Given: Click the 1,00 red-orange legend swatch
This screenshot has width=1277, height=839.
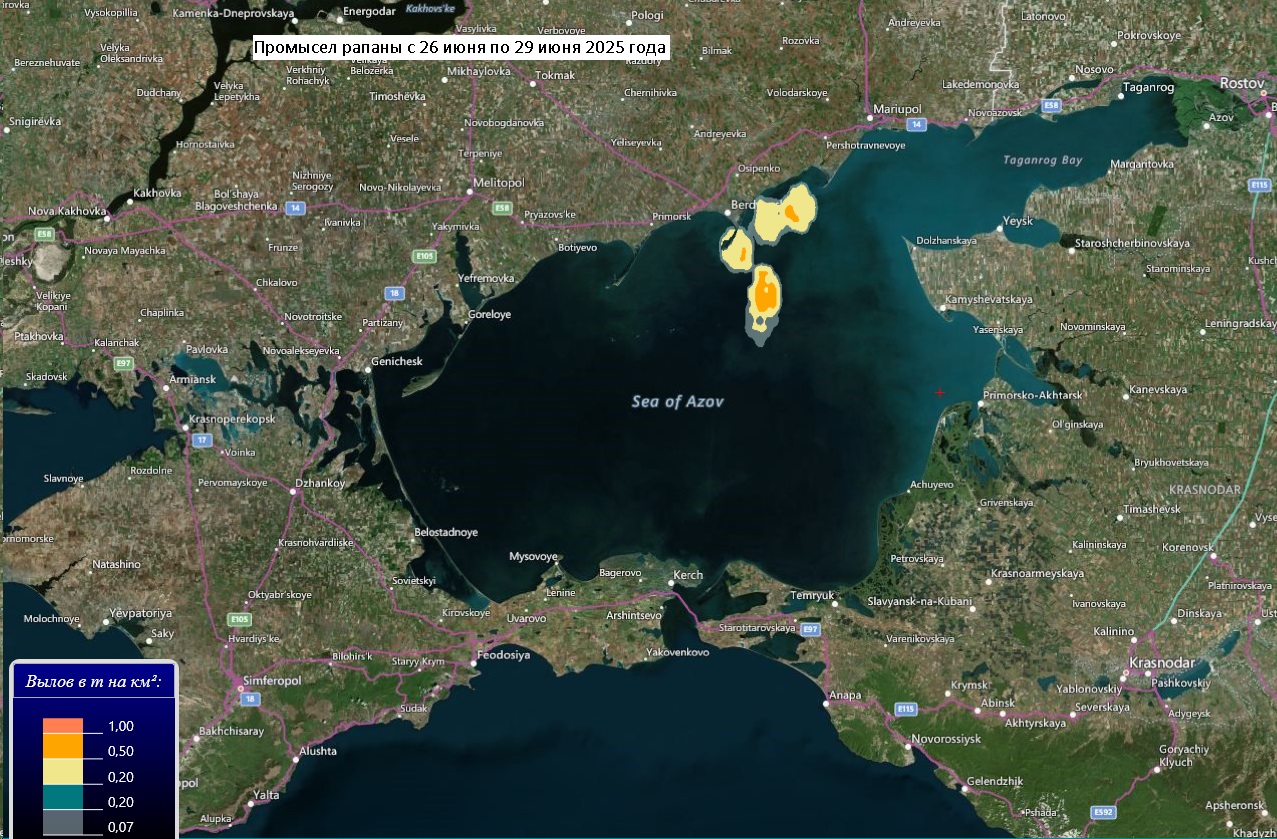Looking at the screenshot, I should pos(63,726).
